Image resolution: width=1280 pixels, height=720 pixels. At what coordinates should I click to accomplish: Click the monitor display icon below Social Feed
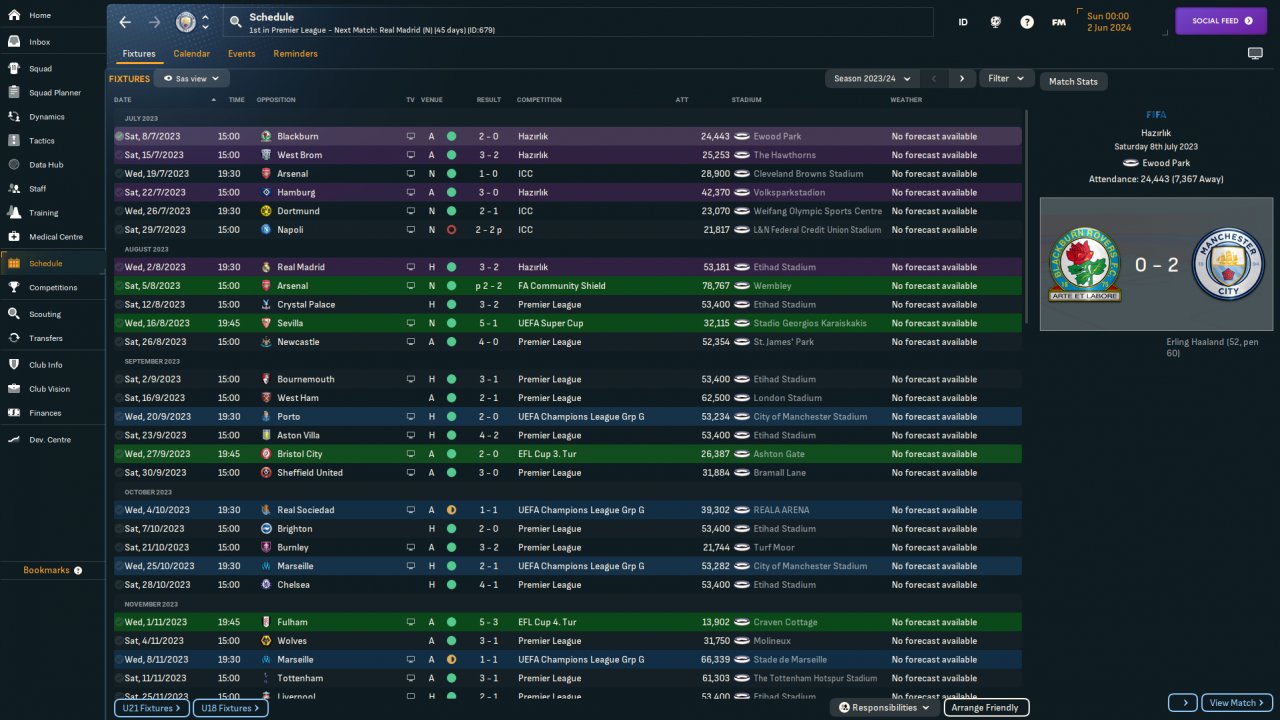click(1255, 53)
